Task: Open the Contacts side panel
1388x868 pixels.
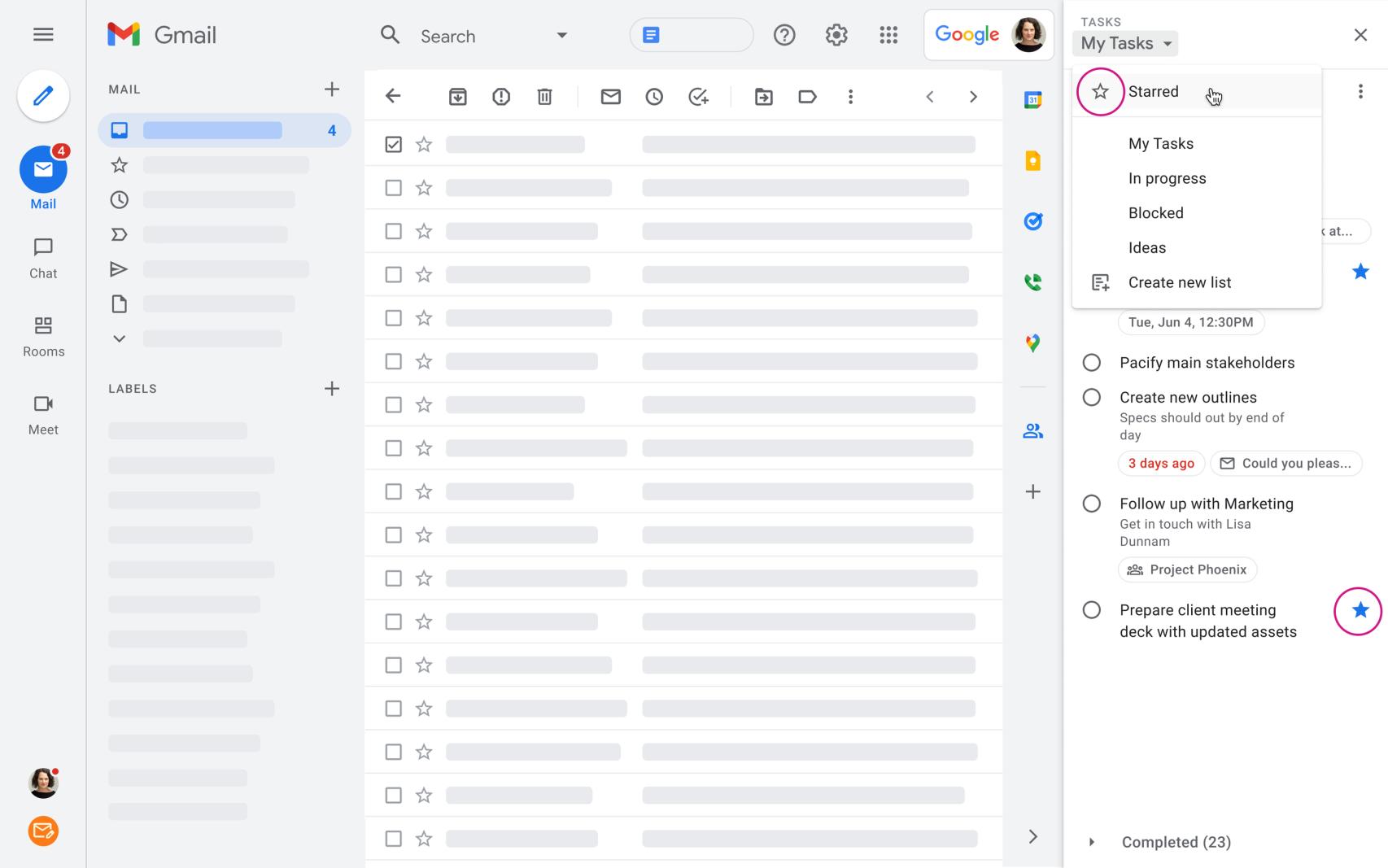Action: pos(1032,431)
